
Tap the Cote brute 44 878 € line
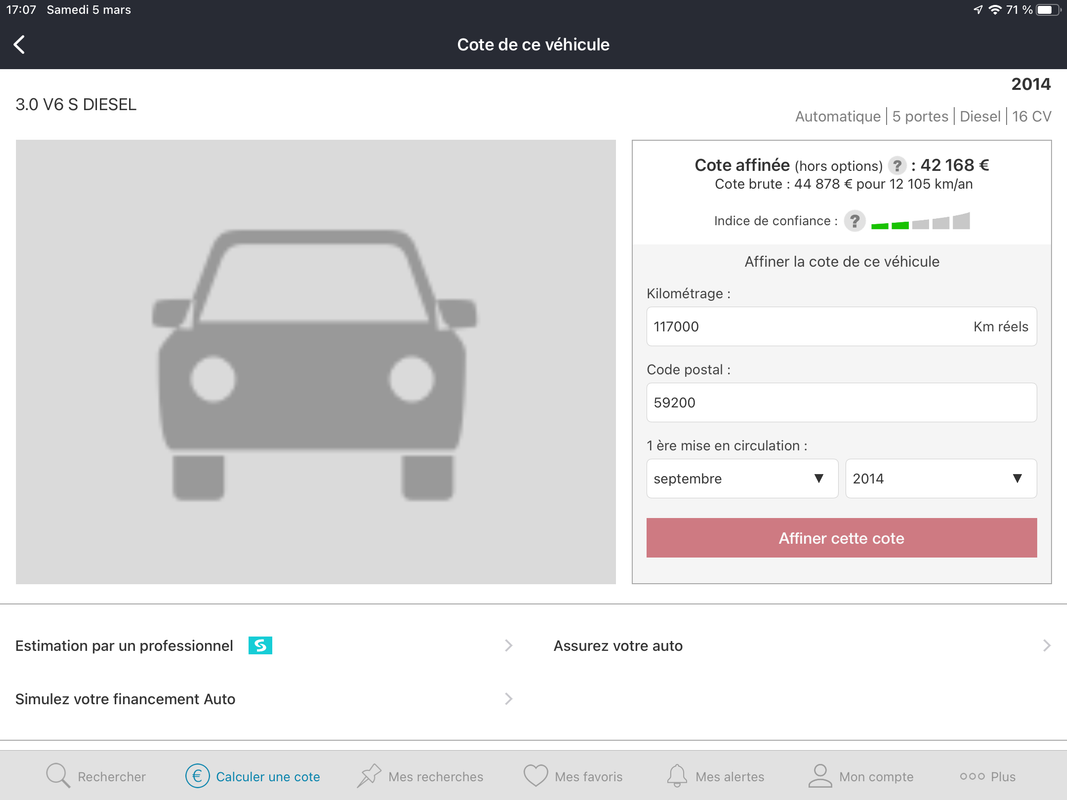pyautogui.click(x=844, y=184)
